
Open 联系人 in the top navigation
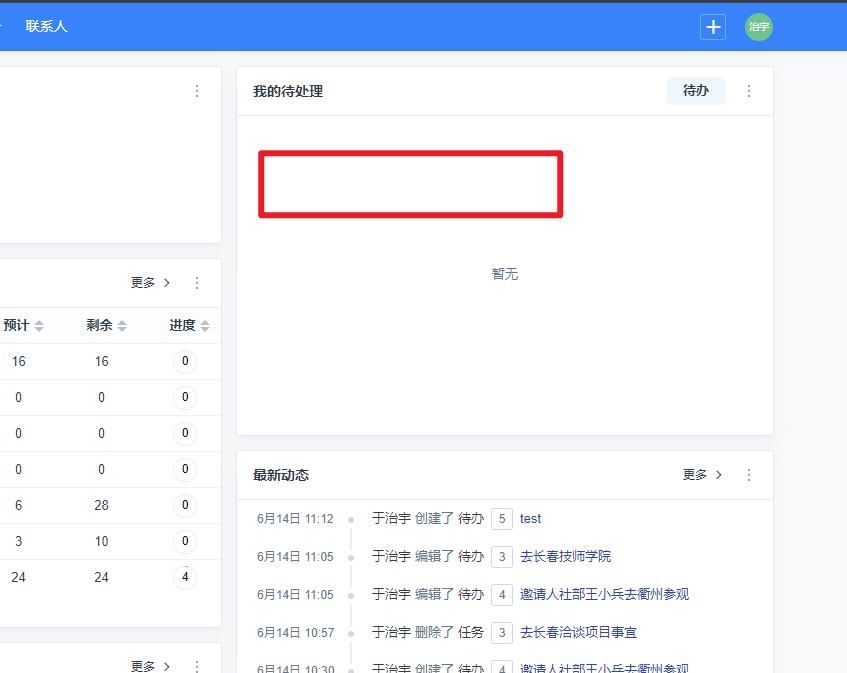click(x=46, y=26)
